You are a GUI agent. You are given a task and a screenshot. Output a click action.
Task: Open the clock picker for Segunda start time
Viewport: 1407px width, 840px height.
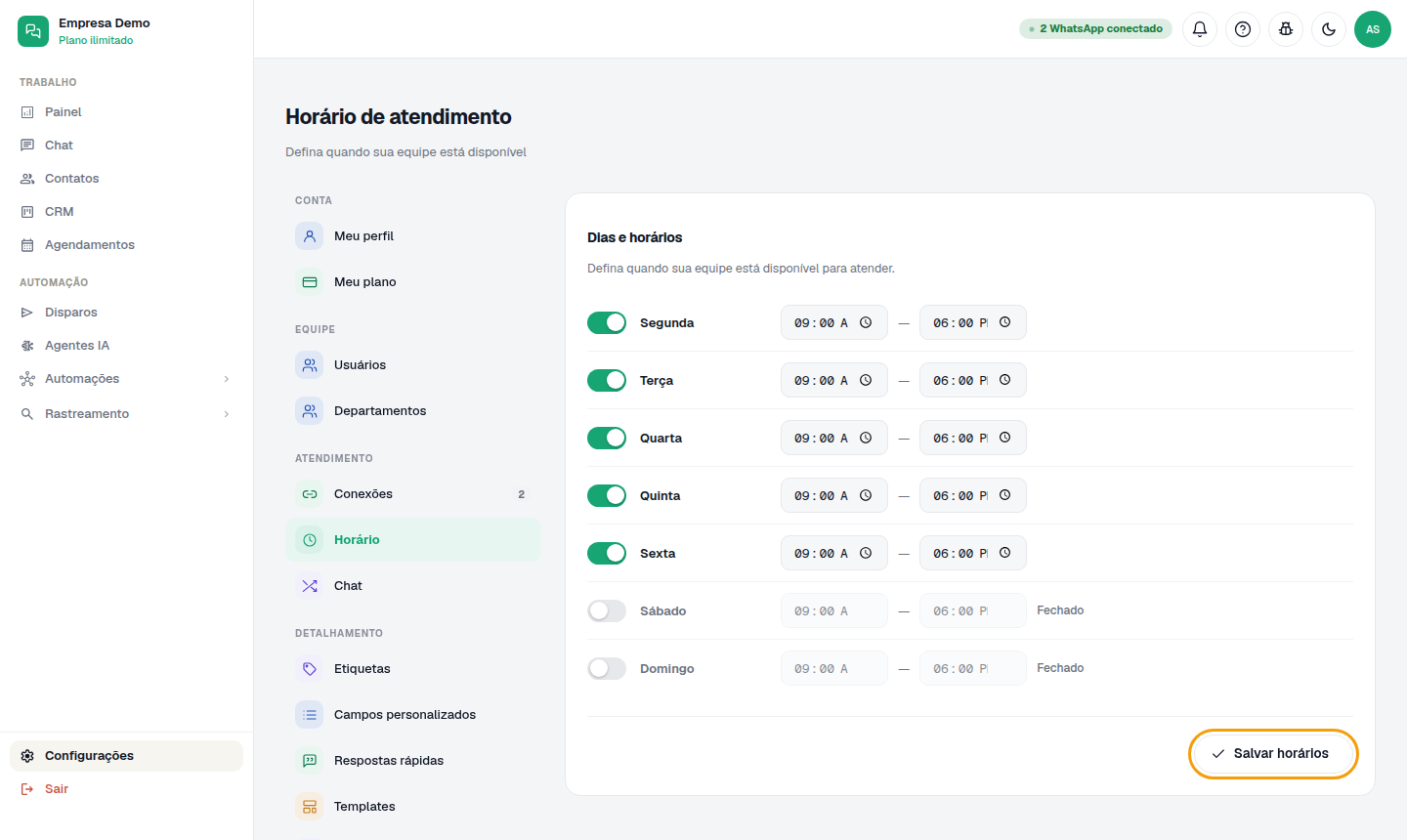pos(866,322)
